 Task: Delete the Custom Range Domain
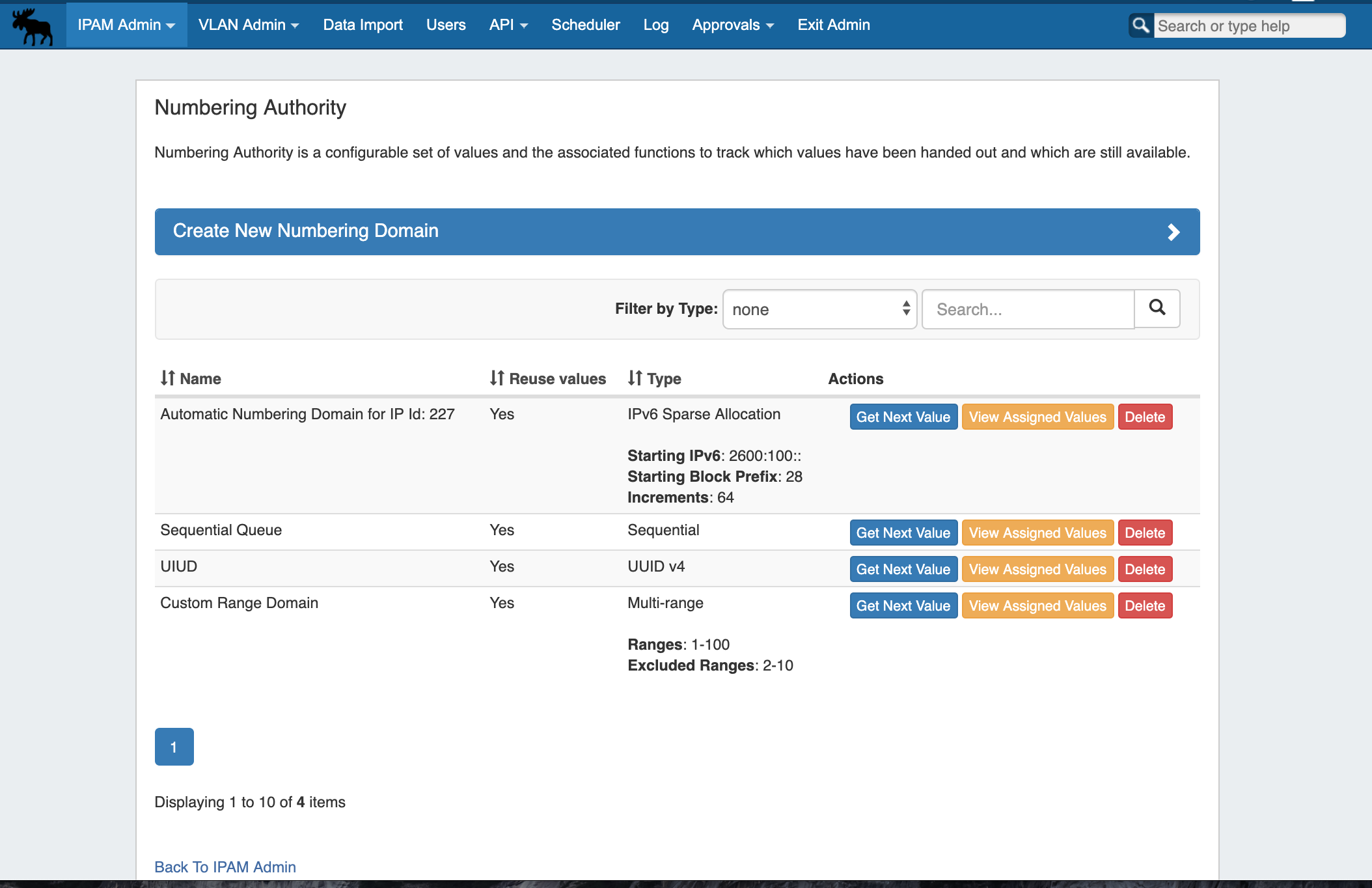(x=1144, y=605)
